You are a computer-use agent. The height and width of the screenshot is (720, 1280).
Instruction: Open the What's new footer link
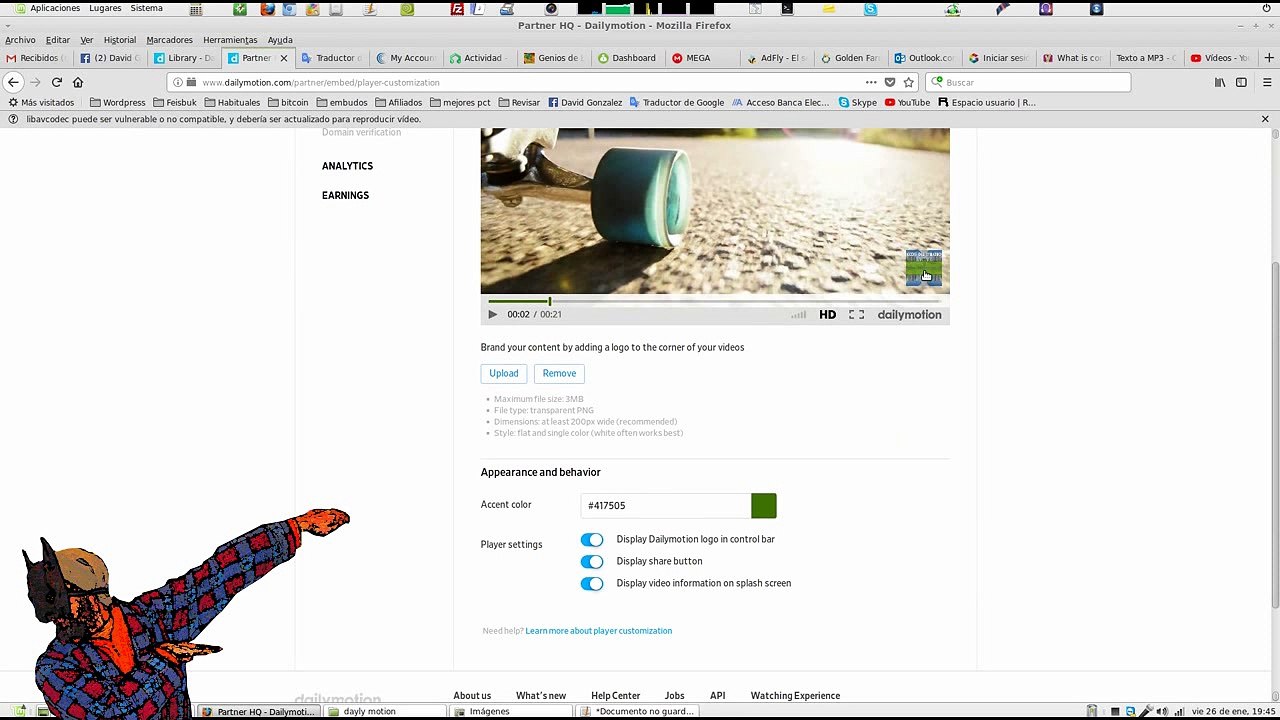tap(541, 696)
